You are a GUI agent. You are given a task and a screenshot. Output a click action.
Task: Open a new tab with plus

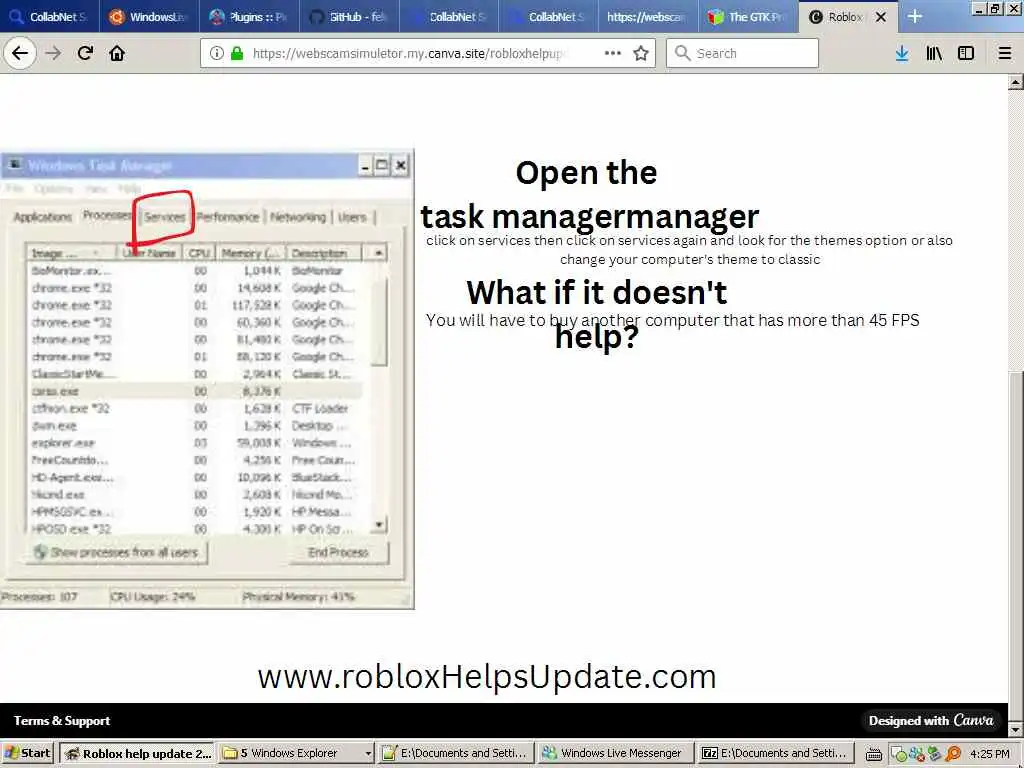[915, 16]
